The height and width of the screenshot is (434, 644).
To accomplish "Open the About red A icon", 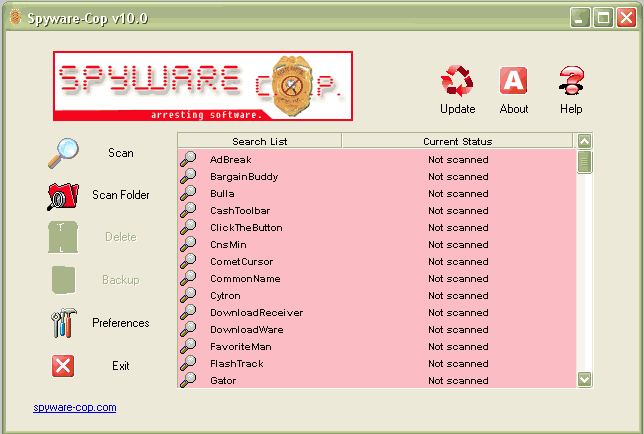I will point(513,80).
